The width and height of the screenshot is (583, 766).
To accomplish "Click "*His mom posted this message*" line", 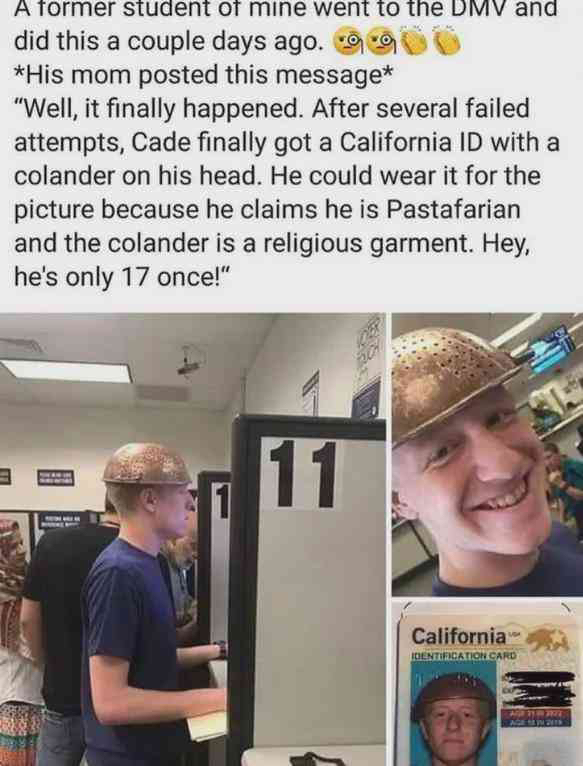I will tap(203, 75).
